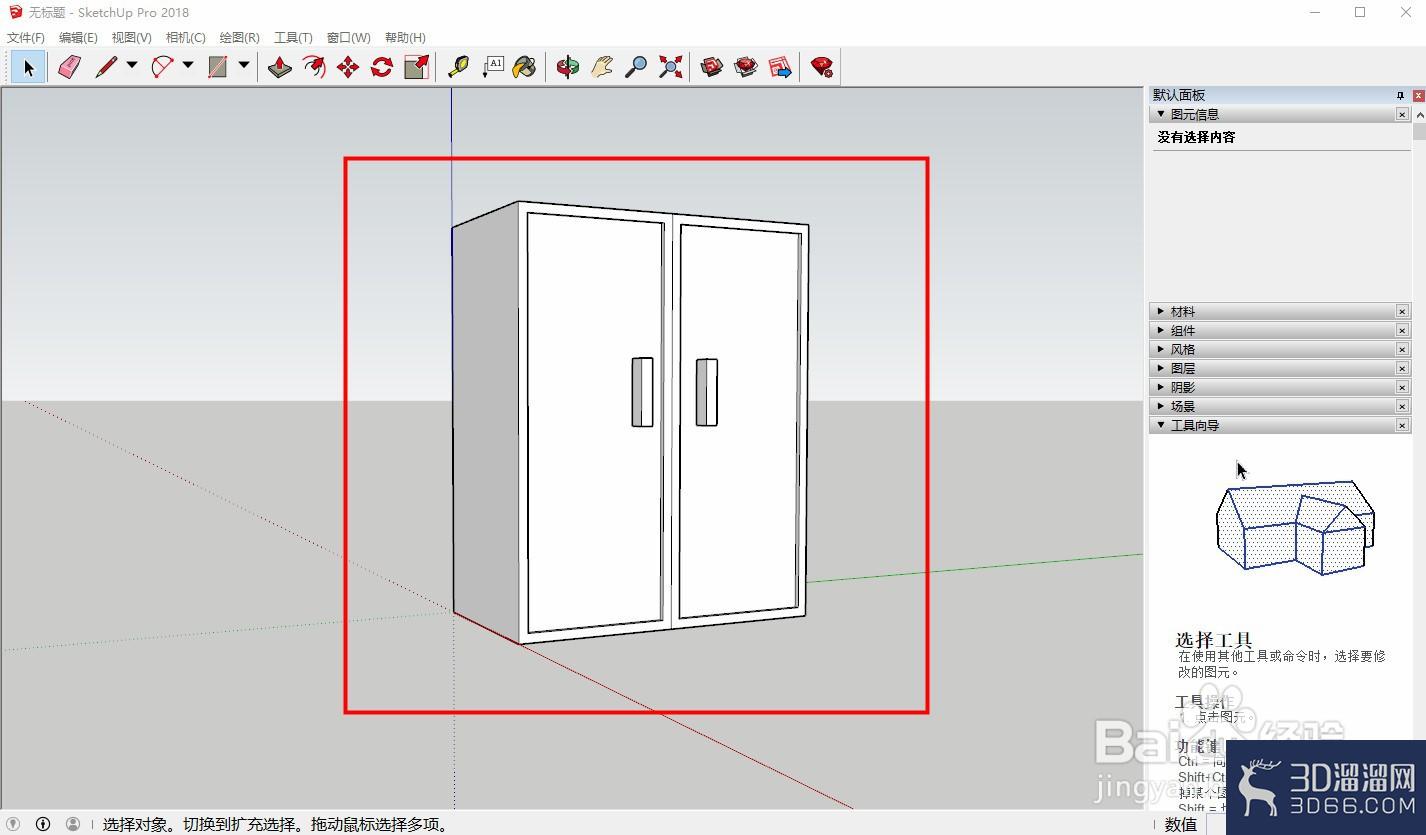
Task: Click the 没有选择内容 text
Action: [1196, 138]
